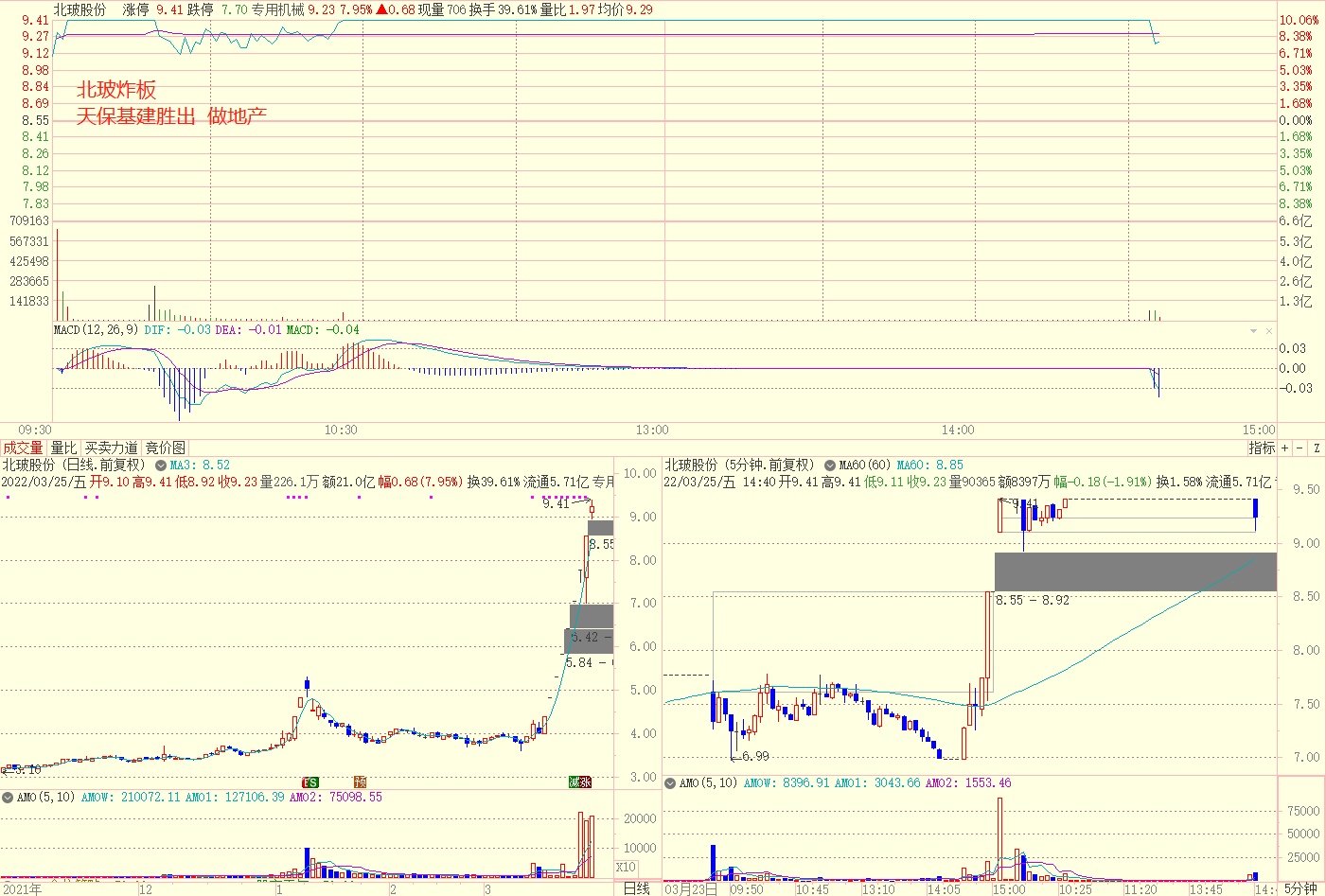Click 北玻股份 (5分钟.前复权) chart title
Viewport: 1326px width, 896px height.
740,465
